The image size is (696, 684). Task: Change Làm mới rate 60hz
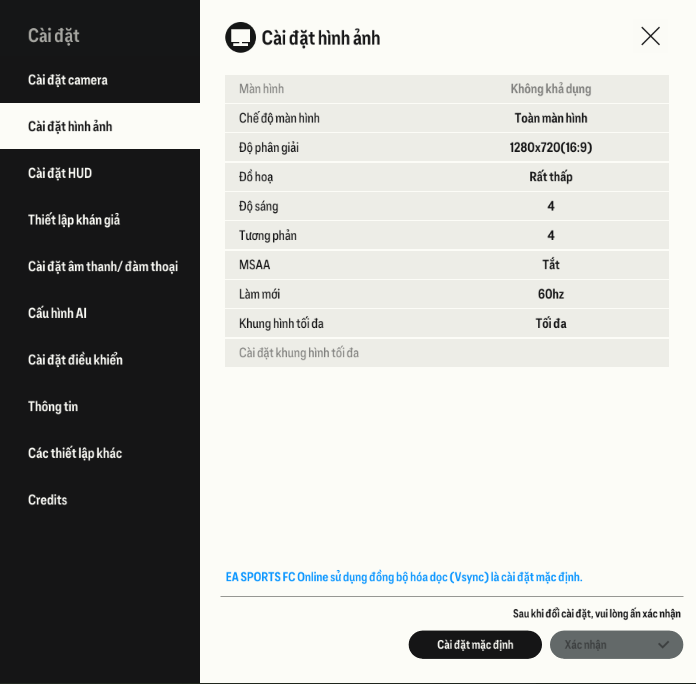click(x=551, y=294)
